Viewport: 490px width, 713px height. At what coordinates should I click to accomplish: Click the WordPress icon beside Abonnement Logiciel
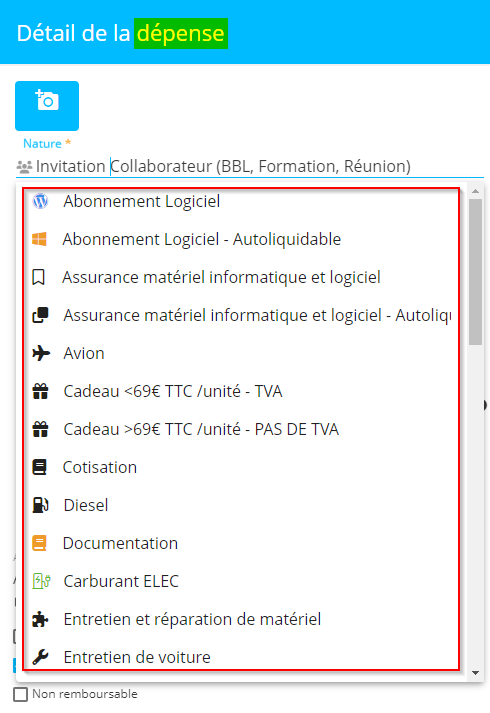click(40, 201)
